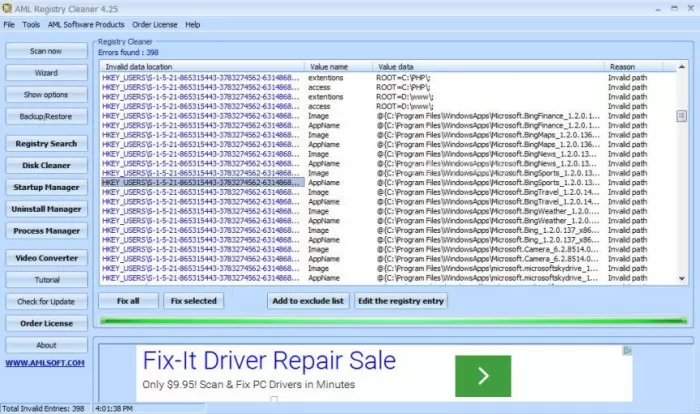The width and height of the screenshot is (700, 414).
Task: Launch the Wizard button
Action: pos(46,73)
